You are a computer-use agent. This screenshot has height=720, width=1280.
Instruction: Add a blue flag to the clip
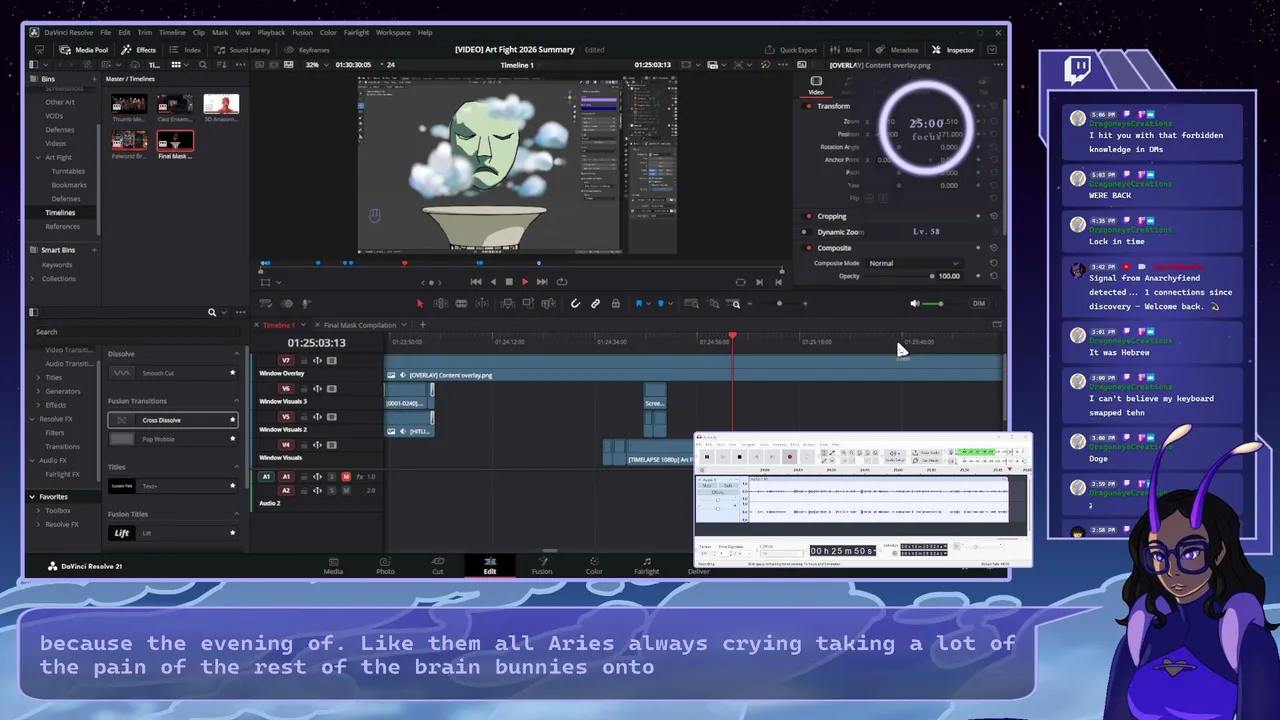coord(638,304)
